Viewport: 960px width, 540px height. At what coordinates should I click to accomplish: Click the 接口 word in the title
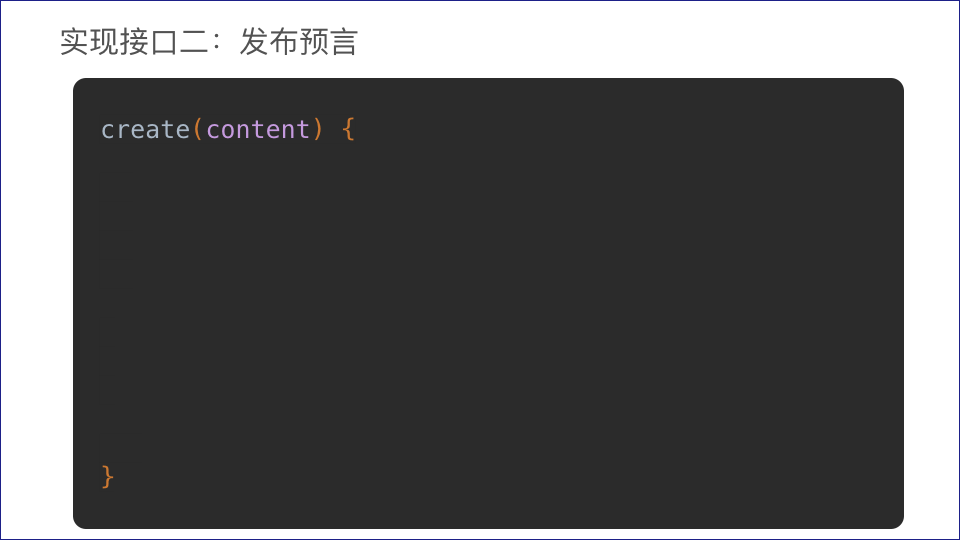[x=149, y=43]
